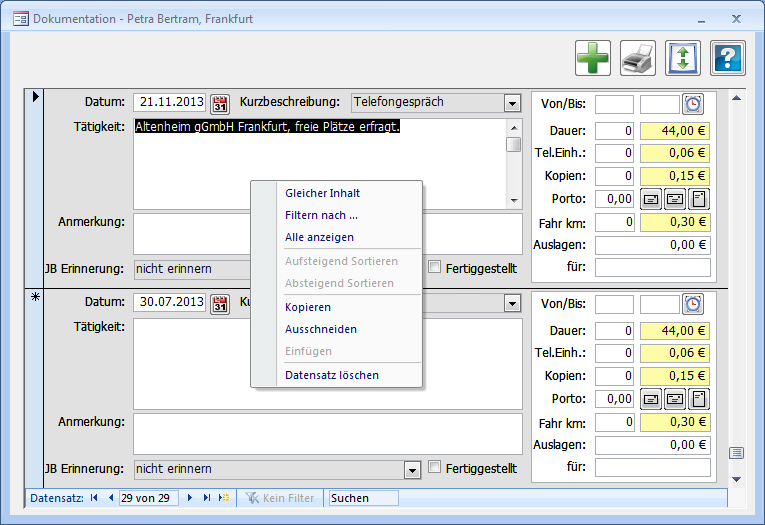Choose Kopieren from context menu

(x=308, y=307)
